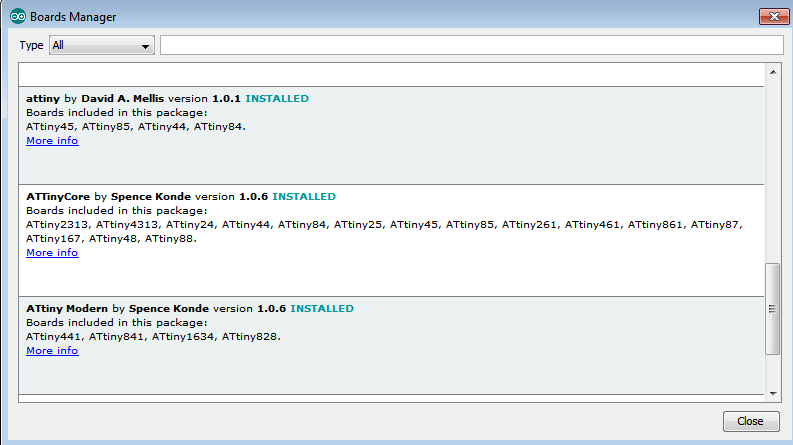Open More info link for ATtiny Modern package

52,350
